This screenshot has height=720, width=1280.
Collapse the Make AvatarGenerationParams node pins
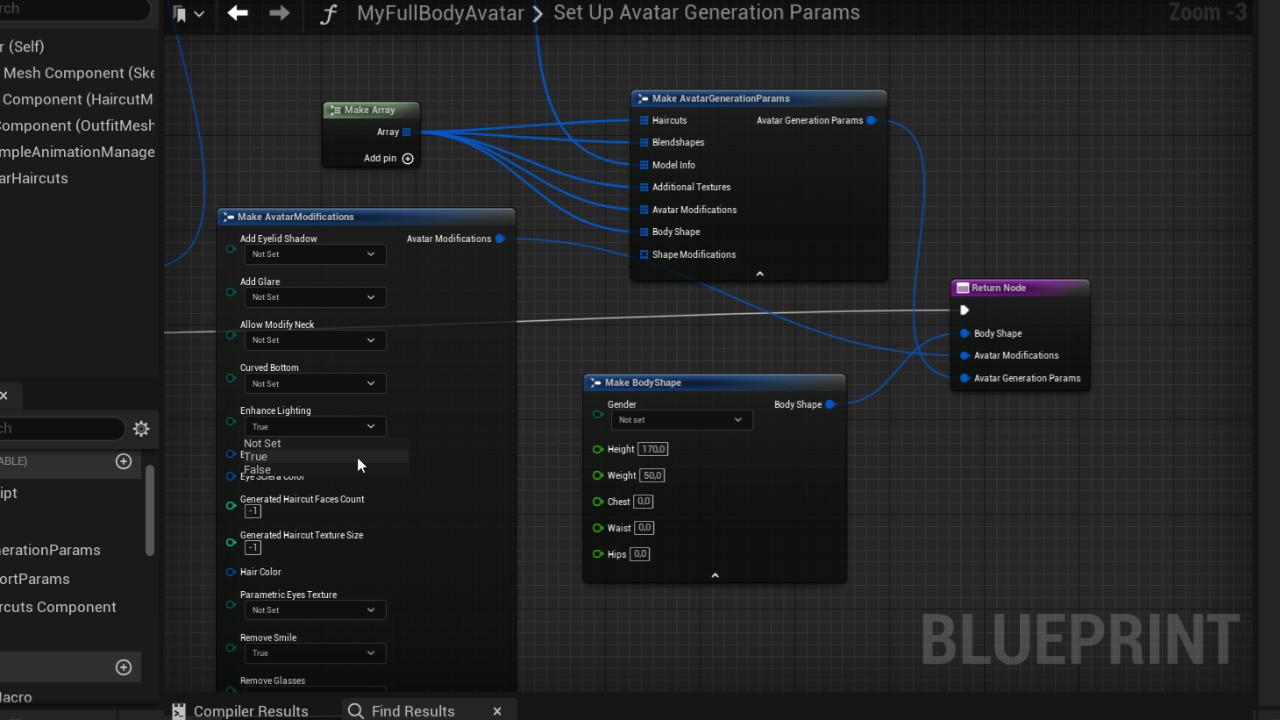[759, 273]
